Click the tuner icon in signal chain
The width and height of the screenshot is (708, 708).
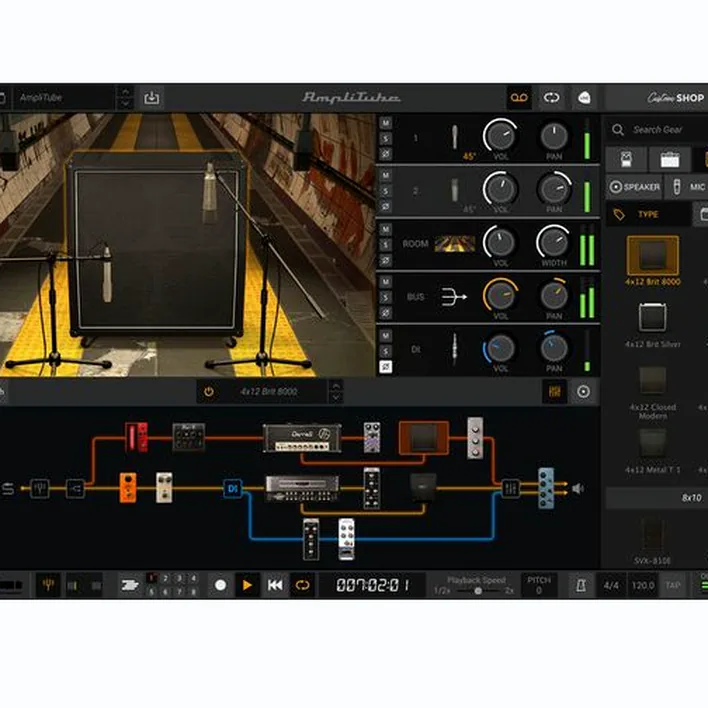coord(40,489)
